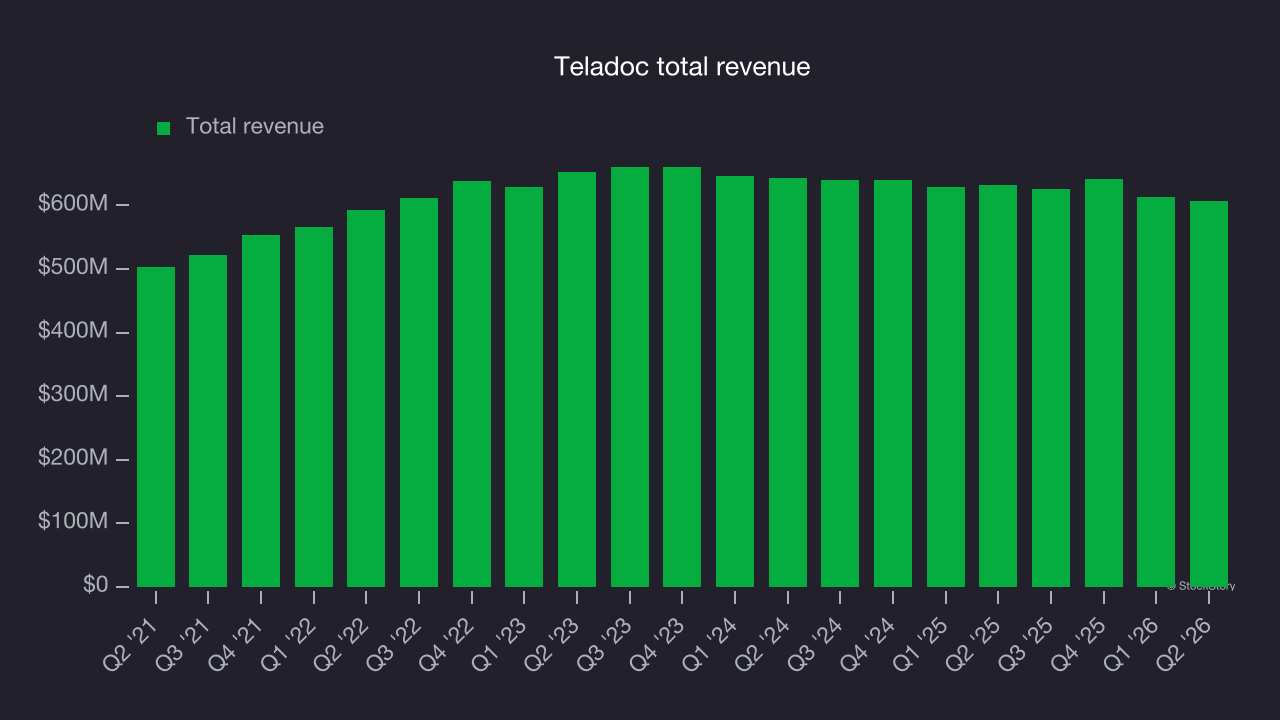Image resolution: width=1280 pixels, height=720 pixels.
Task: Click the chart title 'Teladoc total revenue'
Action: (x=682, y=67)
